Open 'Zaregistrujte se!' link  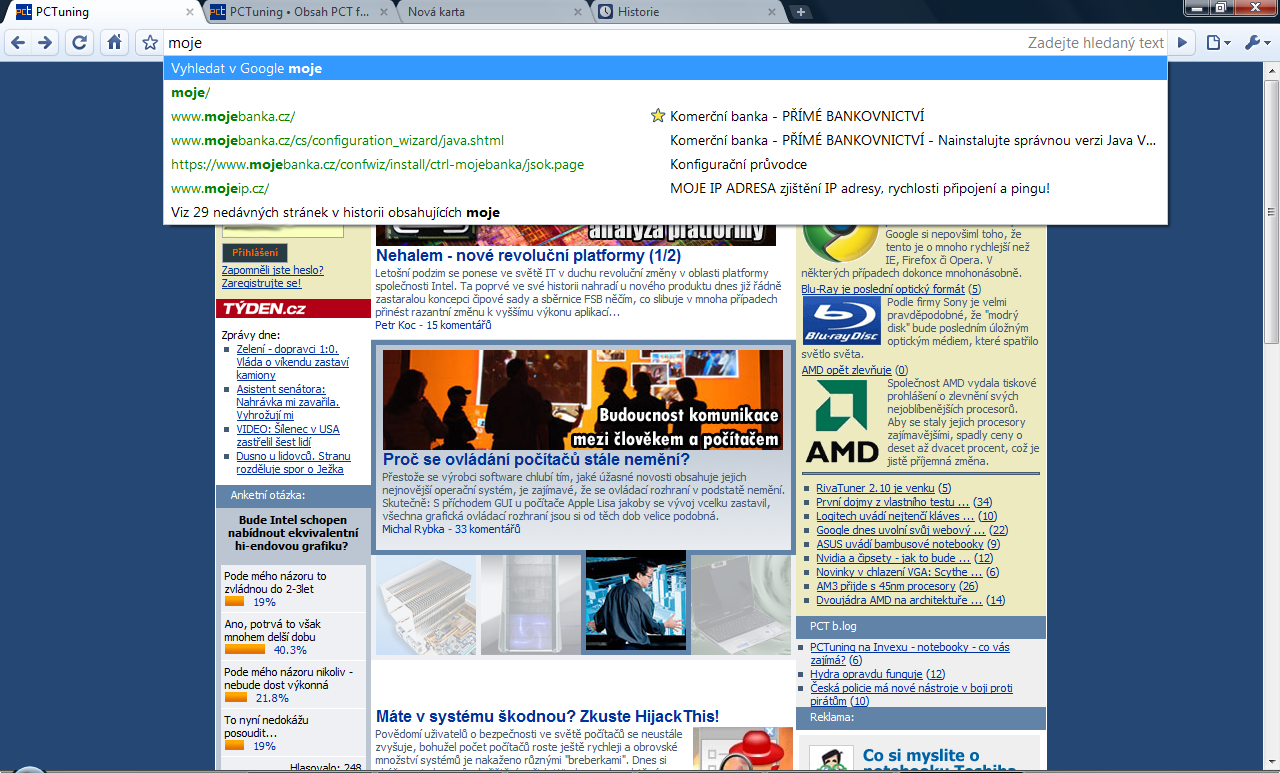tap(261, 283)
